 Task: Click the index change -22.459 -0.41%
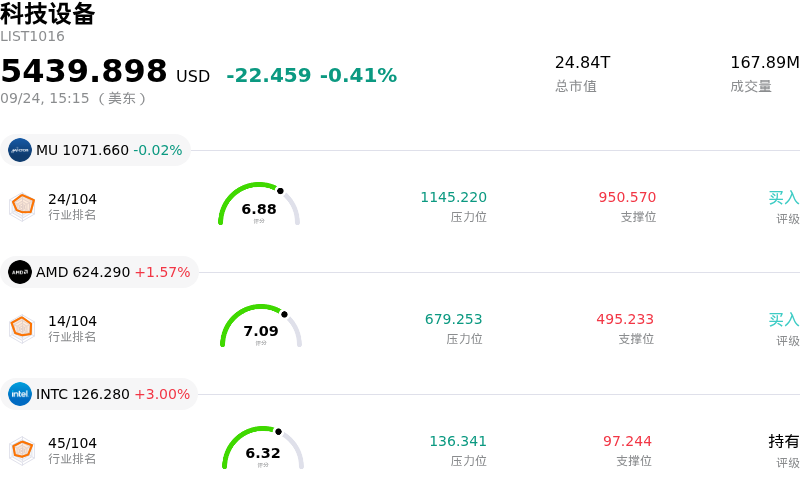[312, 75]
